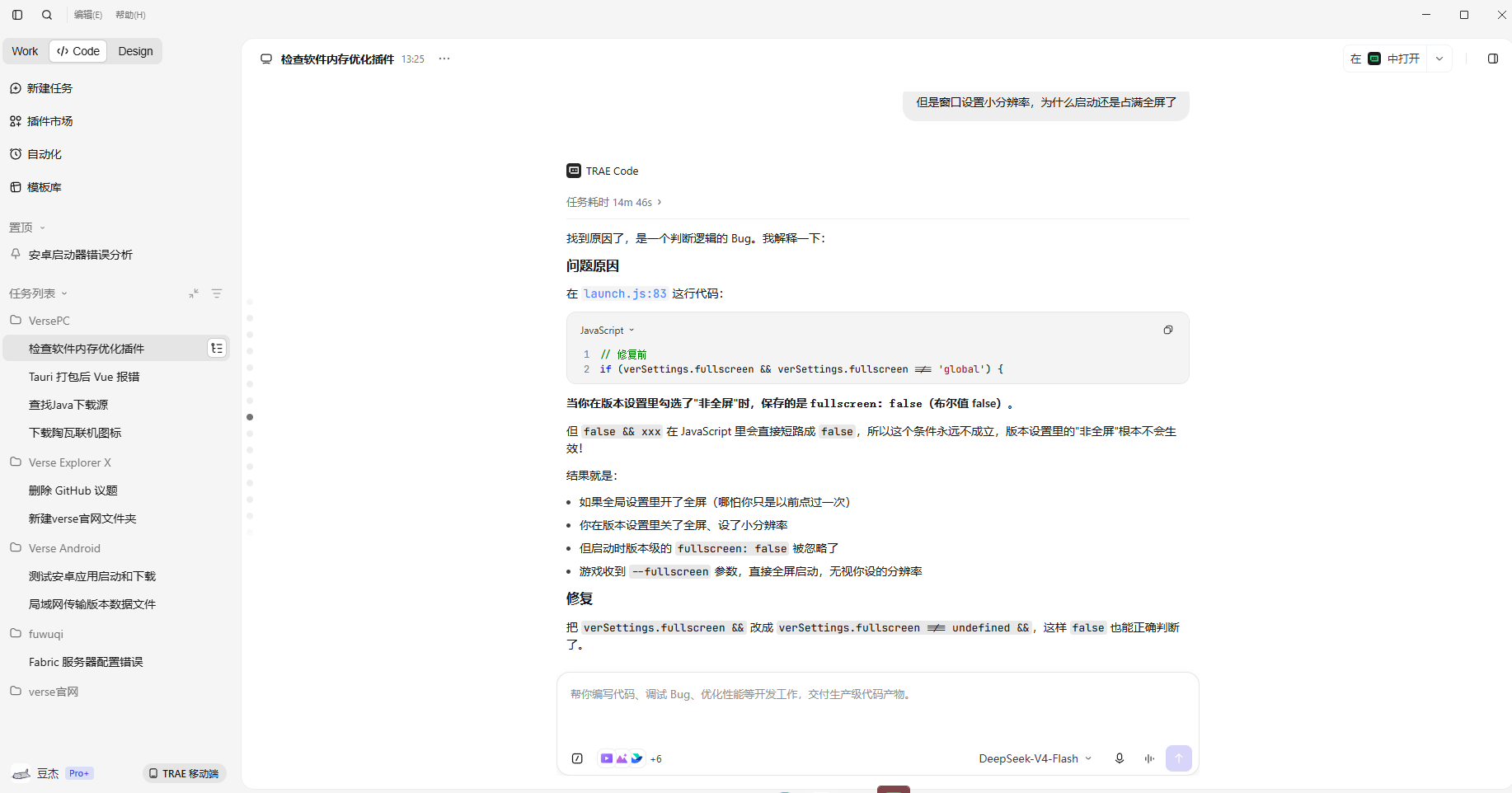Image resolution: width=1512 pixels, height=793 pixels.
Task: Start voice input with the microphone icon
Action: click(1120, 758)
